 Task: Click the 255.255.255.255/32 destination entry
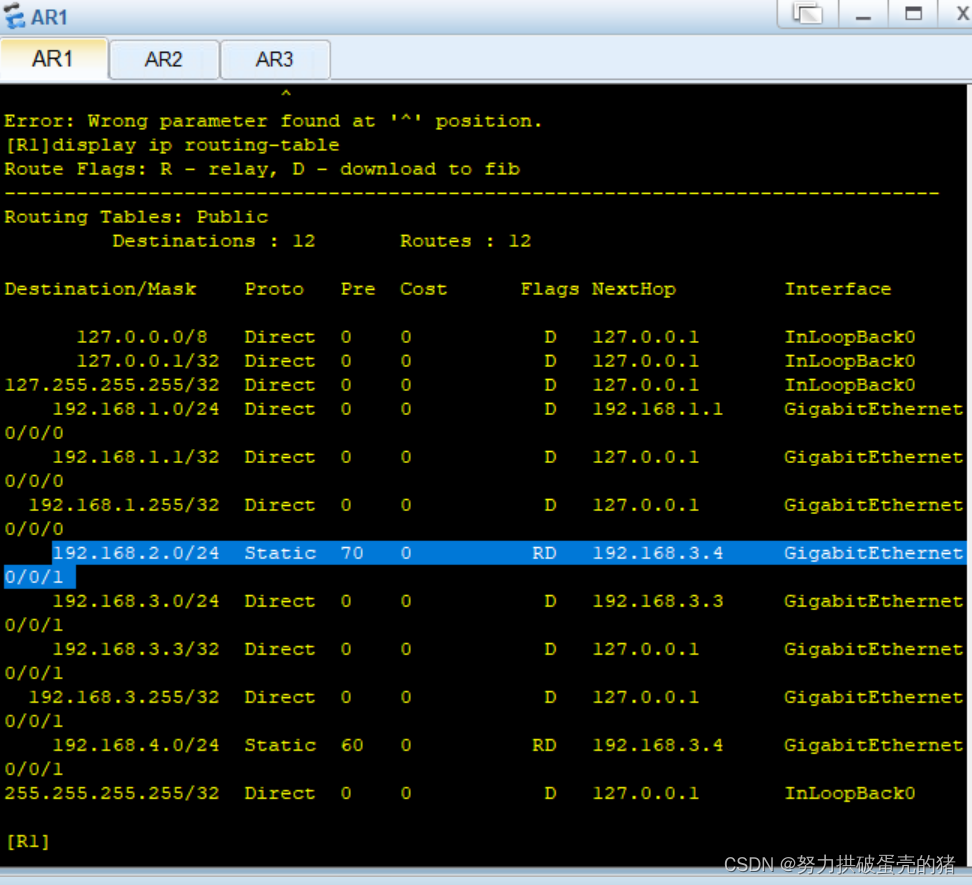pos(112,794)
